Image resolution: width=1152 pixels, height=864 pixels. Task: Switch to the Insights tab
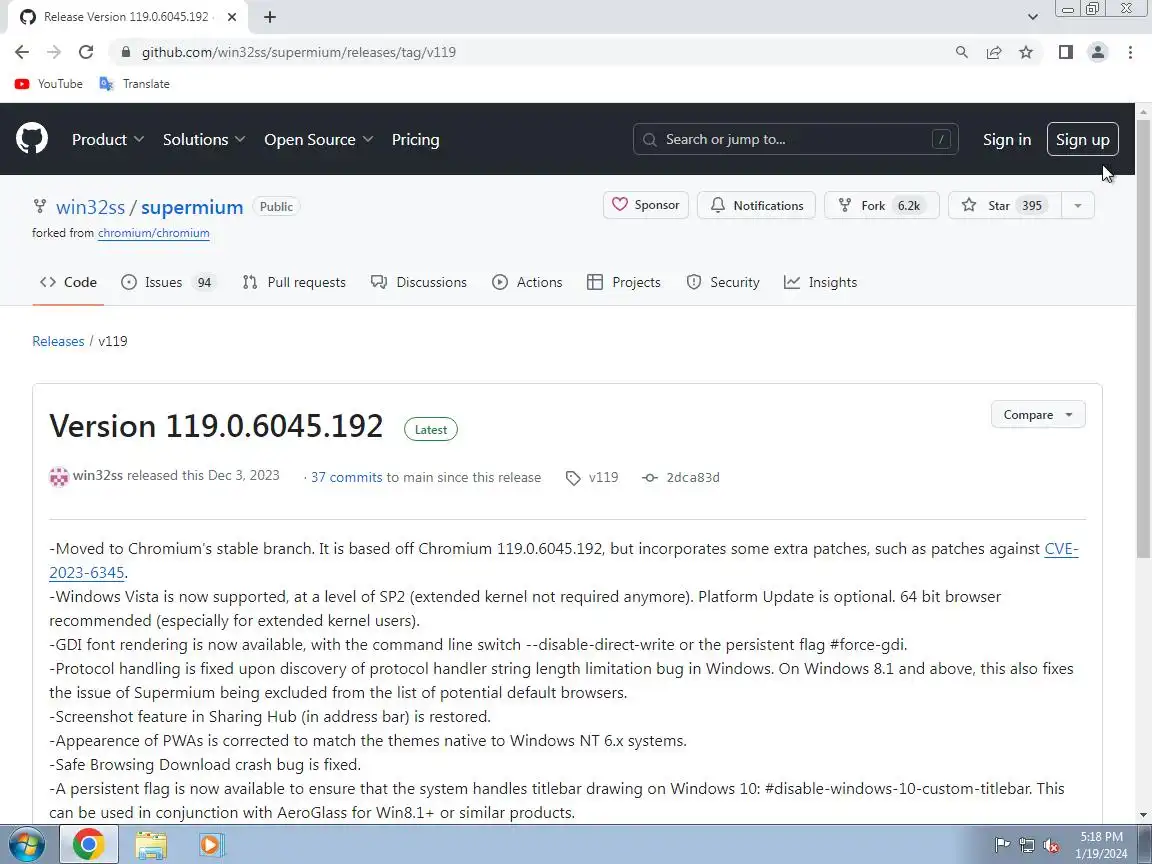pos(821,282)
